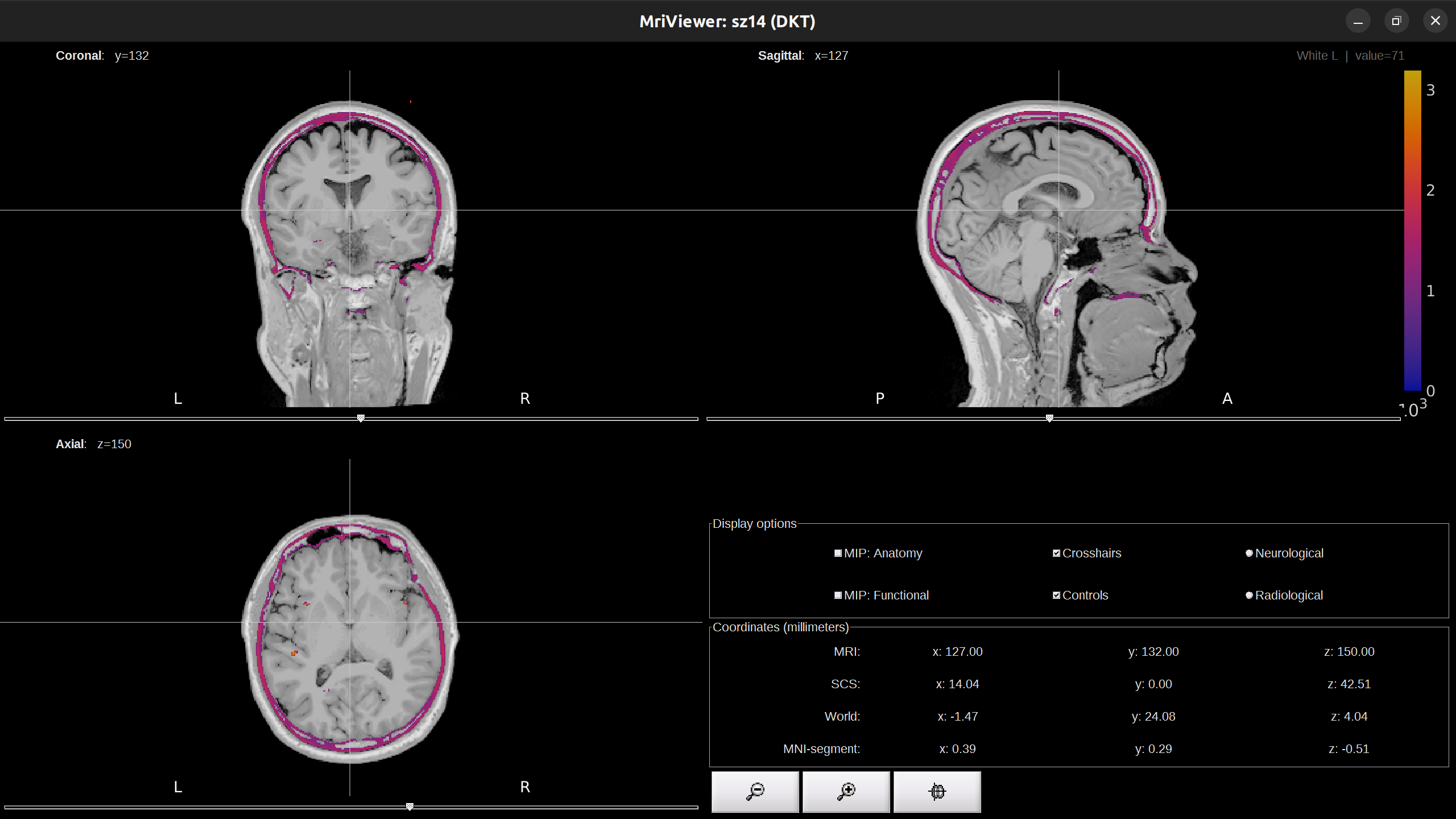Click the MriViewer: sz14 (DKT) title bar
Screen dimensions: 1456x819
(x=727, y=21)
